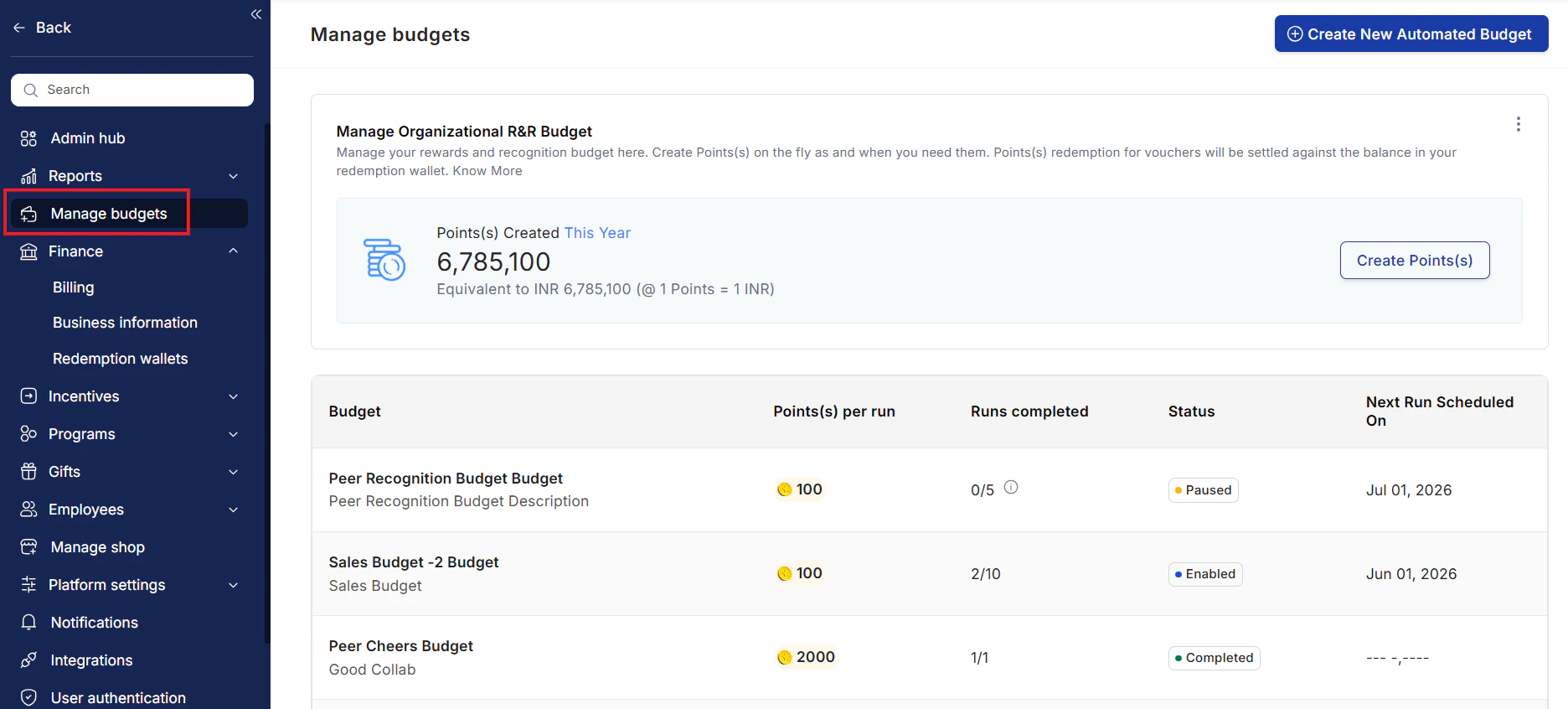Screen dimensions: 1568x709
Task: Click the Integrations rocket icon
Action: [28, 660]
